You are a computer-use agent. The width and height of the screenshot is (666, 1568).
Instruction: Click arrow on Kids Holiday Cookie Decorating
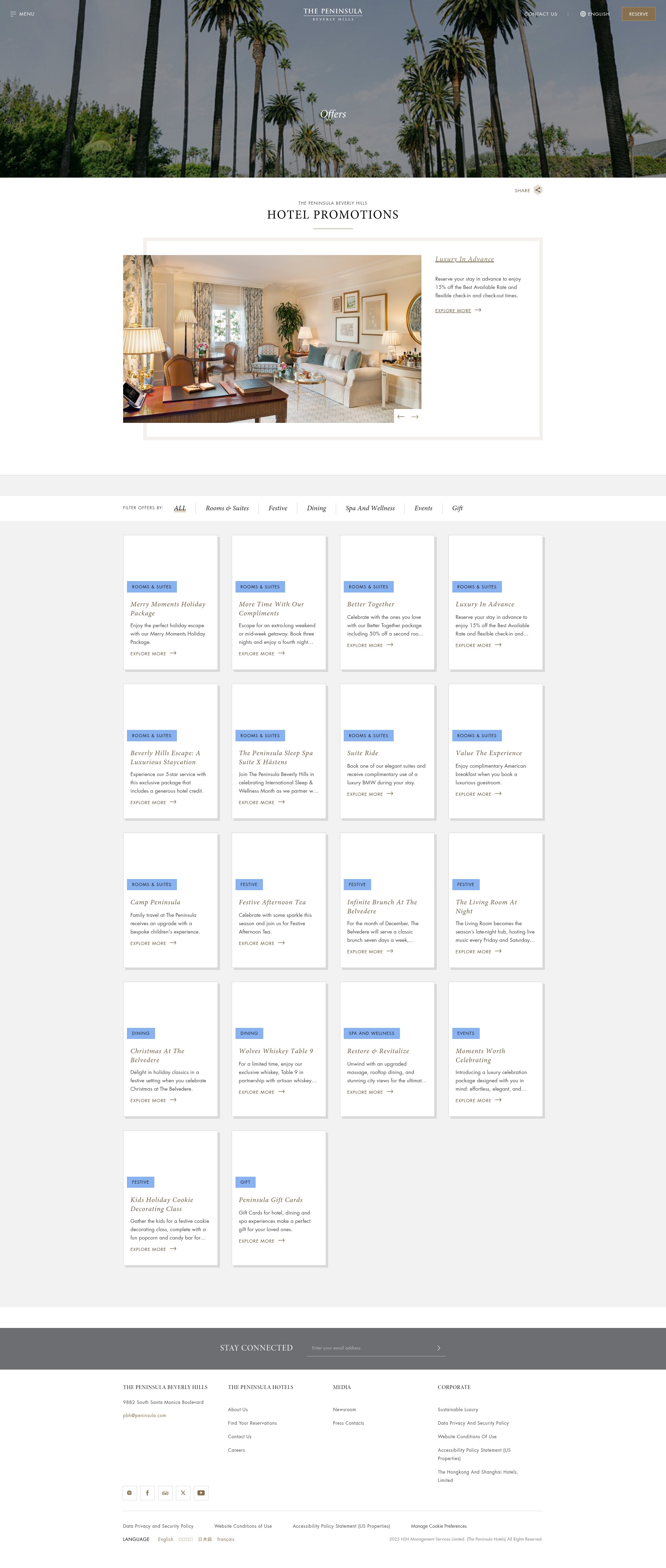(173, 1249)
